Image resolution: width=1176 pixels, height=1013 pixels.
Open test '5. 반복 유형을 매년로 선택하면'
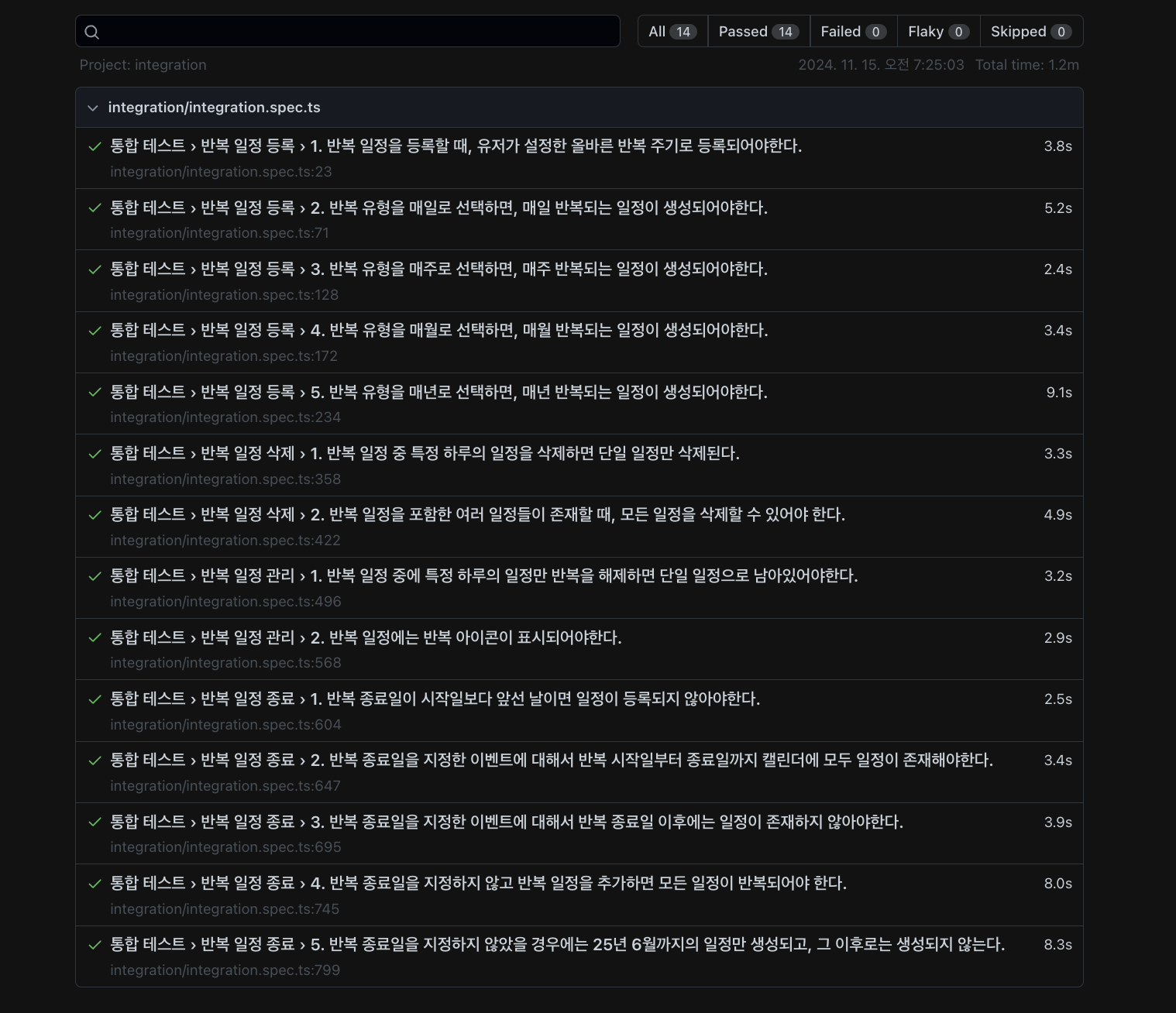click(x=438, y=392)
